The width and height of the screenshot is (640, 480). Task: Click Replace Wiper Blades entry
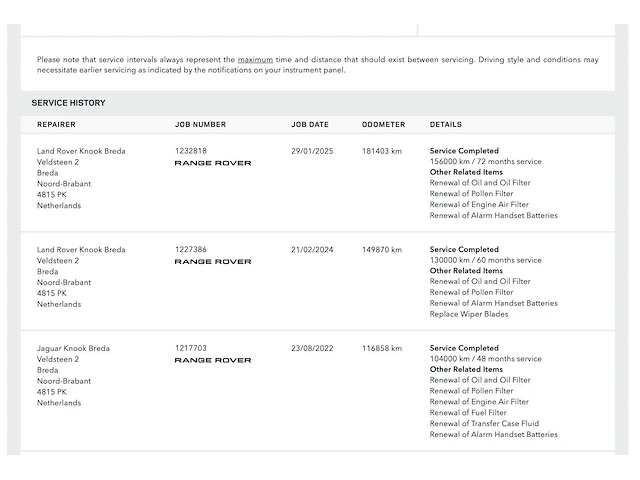click(469, 314)
